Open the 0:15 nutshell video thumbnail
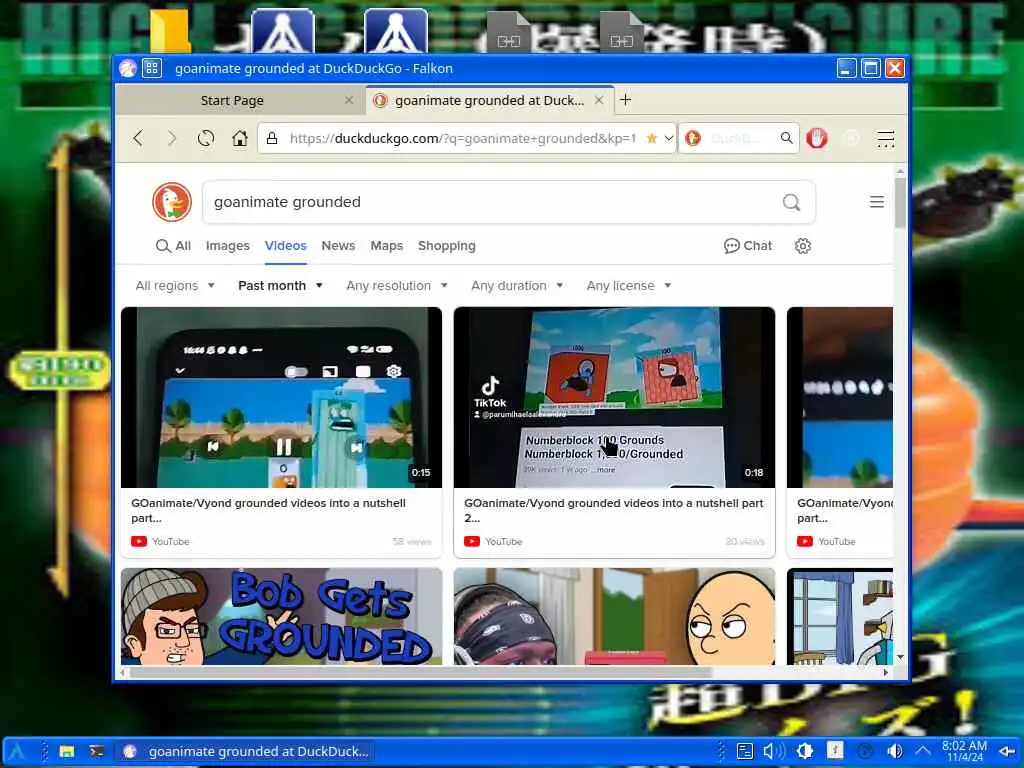This screenshot has height=768, width=1024. point(281,398)
